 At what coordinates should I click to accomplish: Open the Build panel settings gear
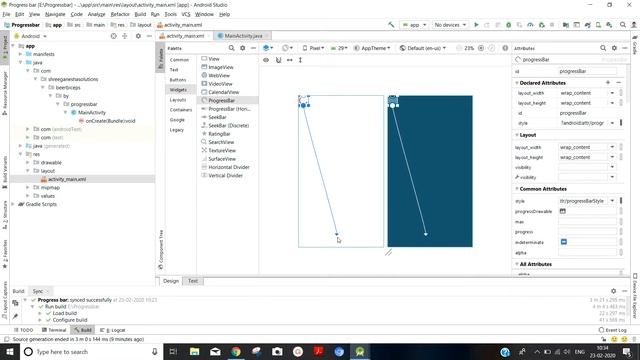click(x=613, y=291)
